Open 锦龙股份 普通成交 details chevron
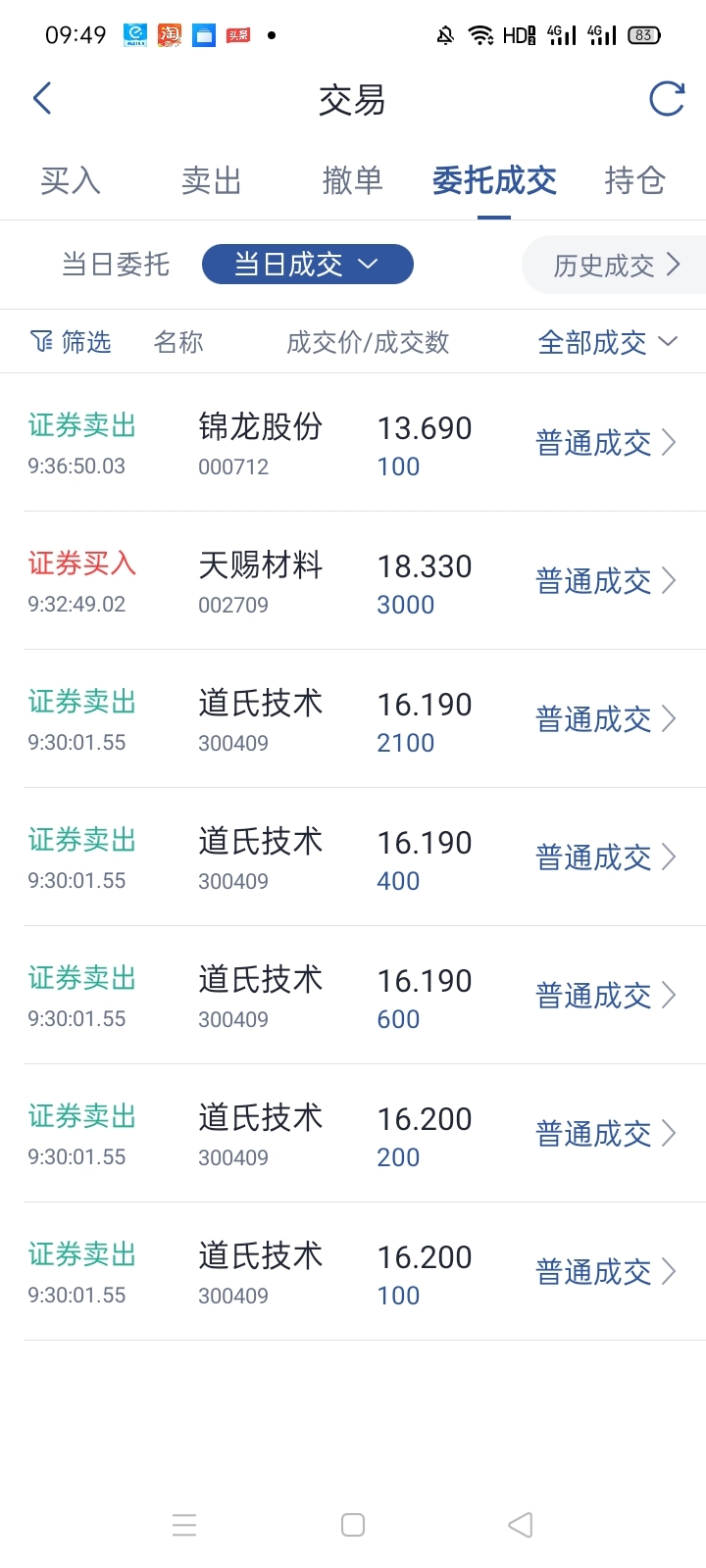706x1568 pixels. (x=669, y=443)
